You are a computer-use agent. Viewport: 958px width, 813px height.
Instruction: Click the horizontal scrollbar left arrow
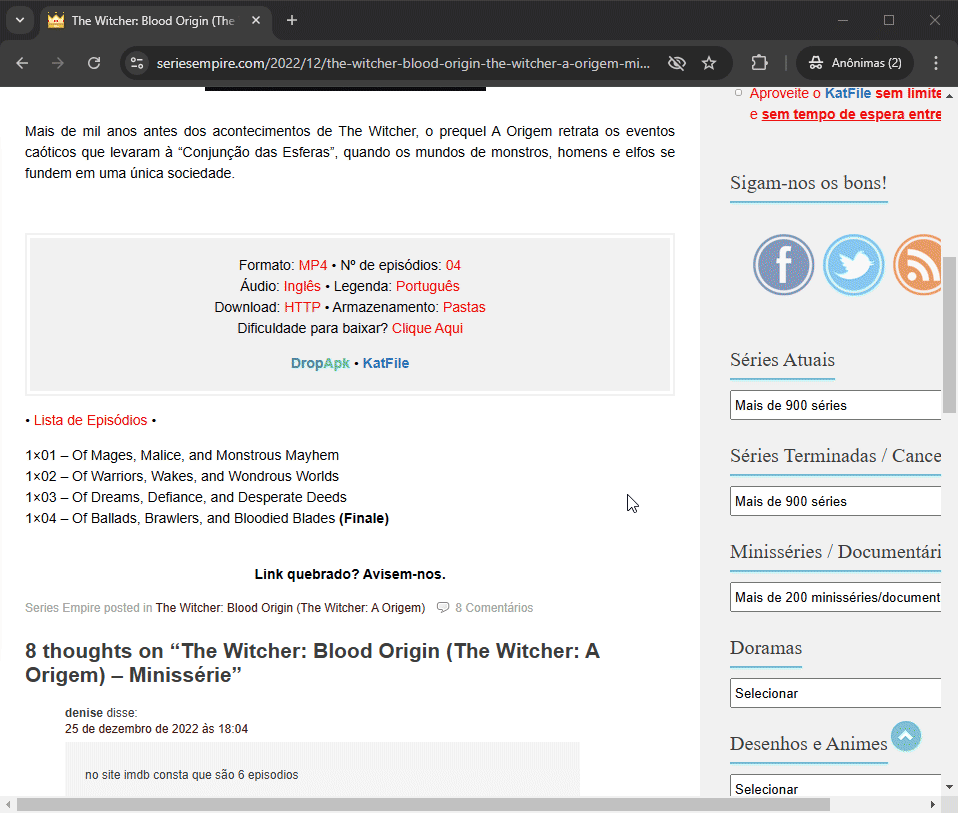[8, 804]
